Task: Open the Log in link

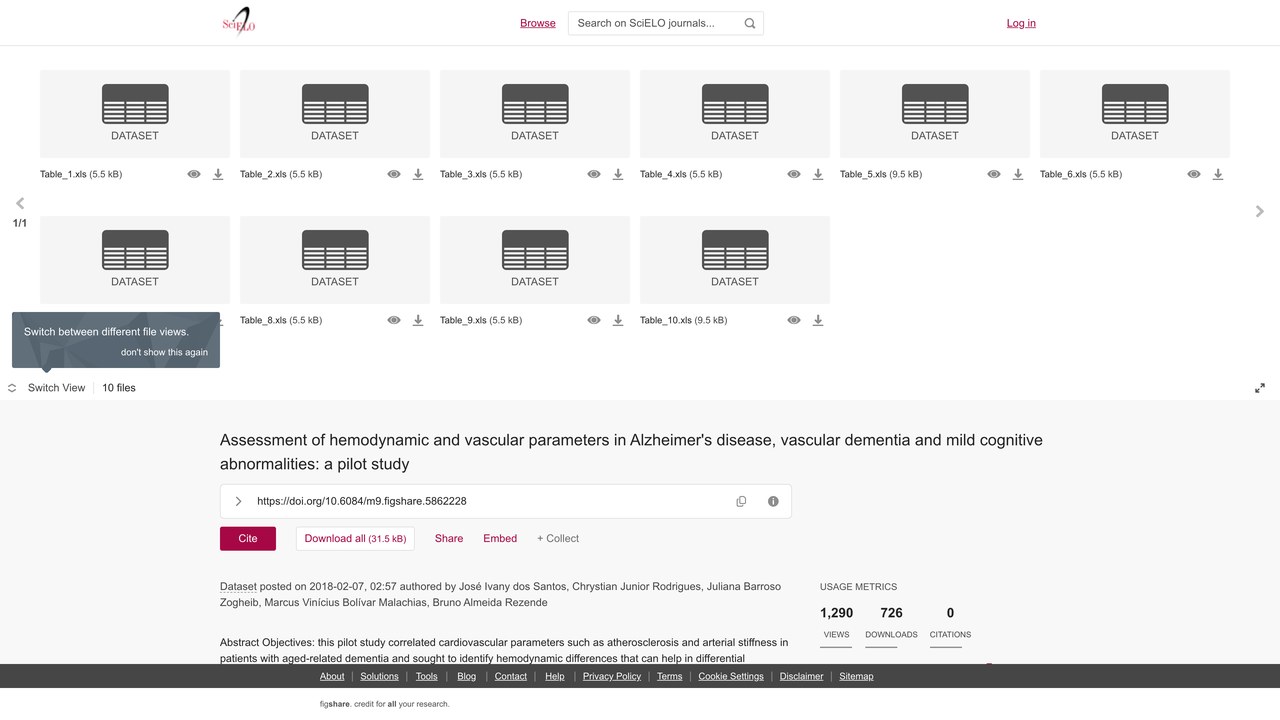Action: coord(1021,23)
